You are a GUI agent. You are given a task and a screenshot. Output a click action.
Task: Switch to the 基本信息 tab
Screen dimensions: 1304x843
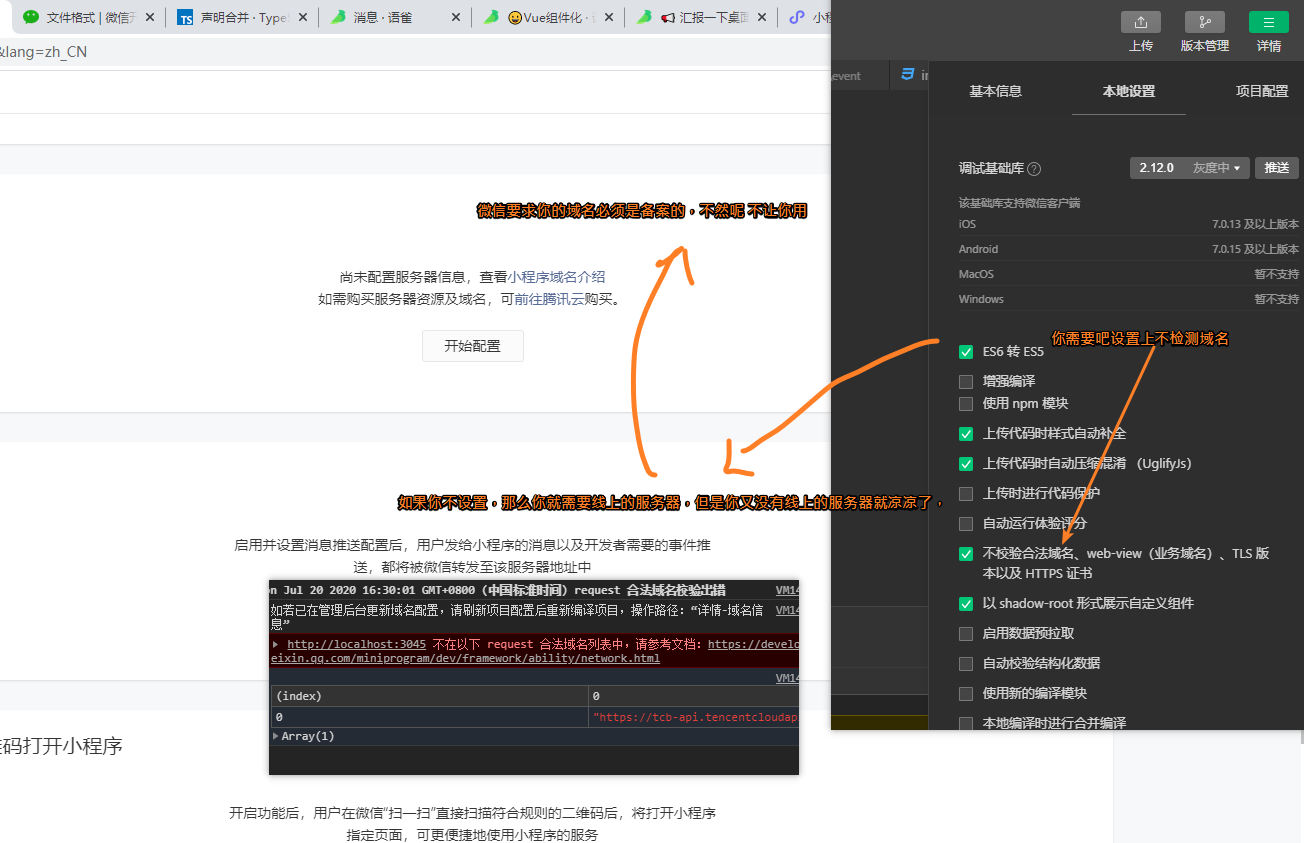click(996, 91)
